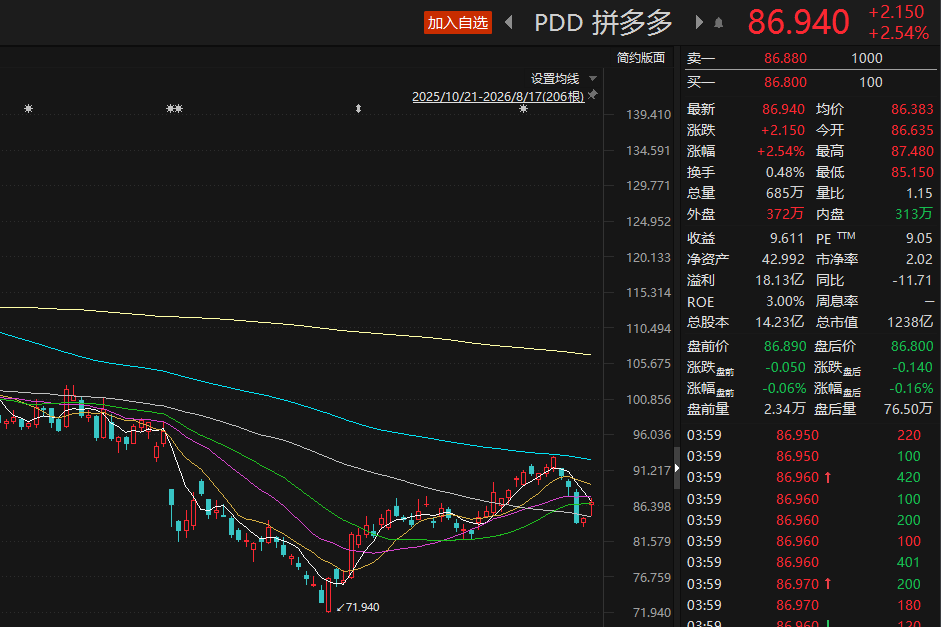Viewport: 941px width, 627px height.
Task: Click the 卖一 ask price 86.880
Action: coord(785,58)
